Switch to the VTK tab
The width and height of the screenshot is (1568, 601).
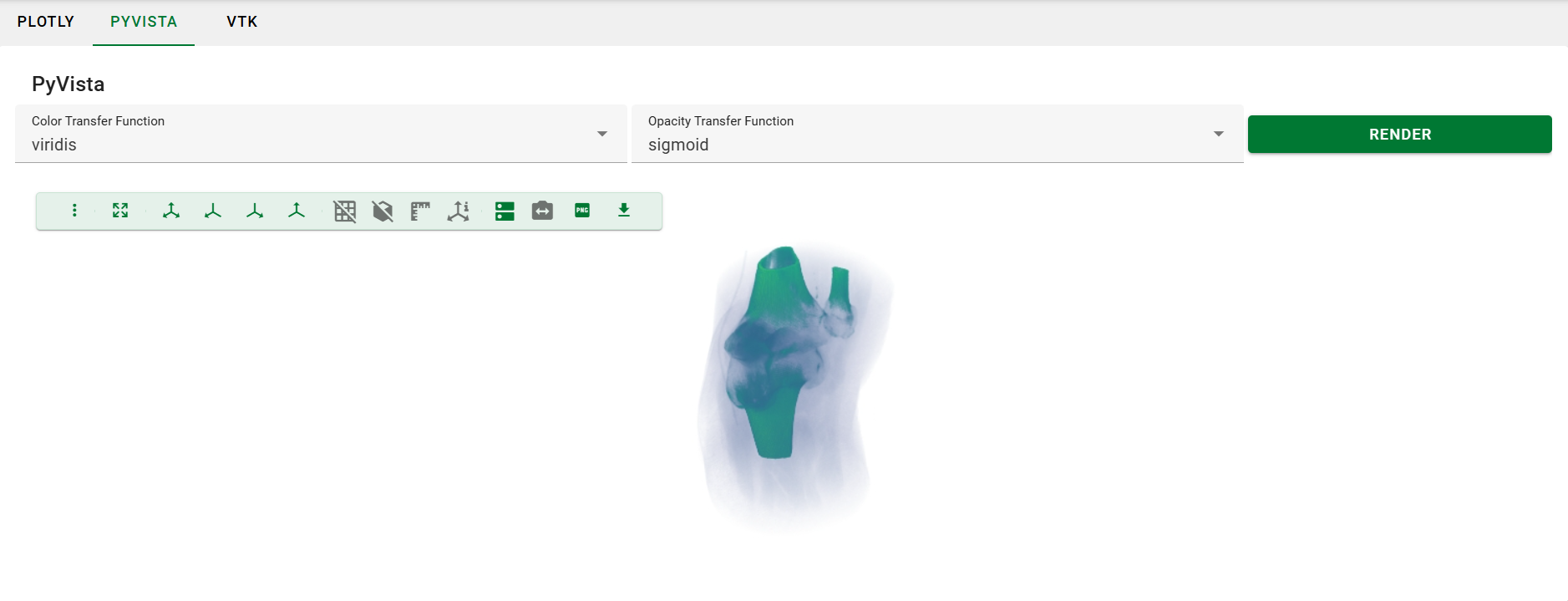[242, 22]
